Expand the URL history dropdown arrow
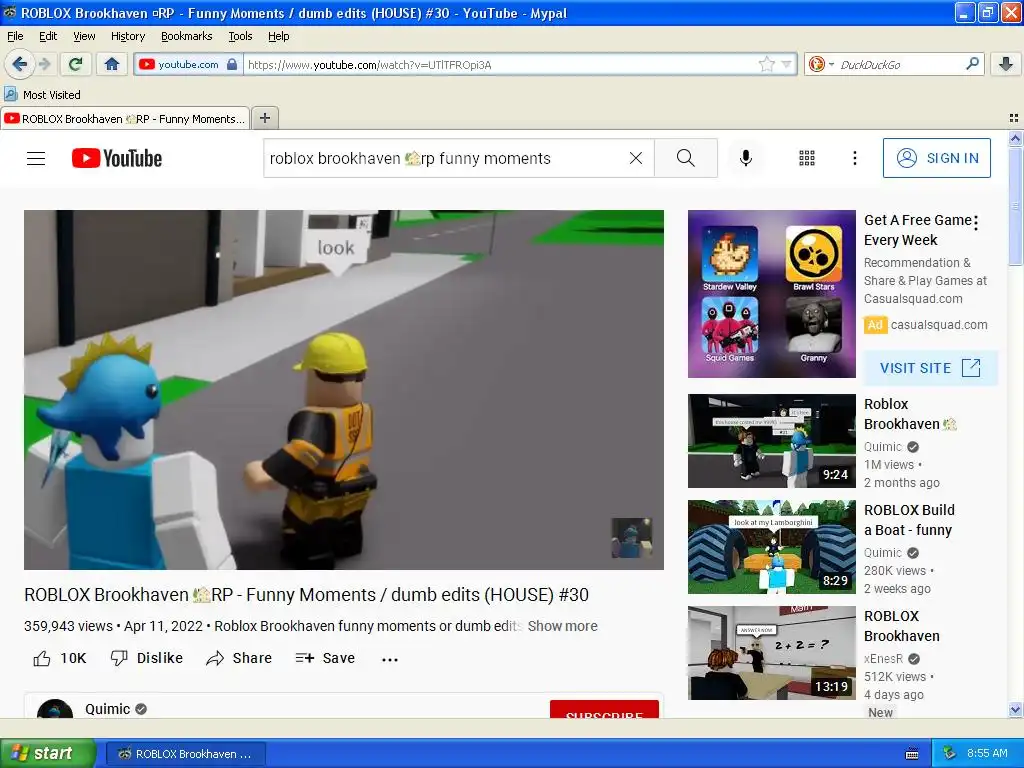The image size is (1024, 768). pyautogui.click(x=786, y=64)
